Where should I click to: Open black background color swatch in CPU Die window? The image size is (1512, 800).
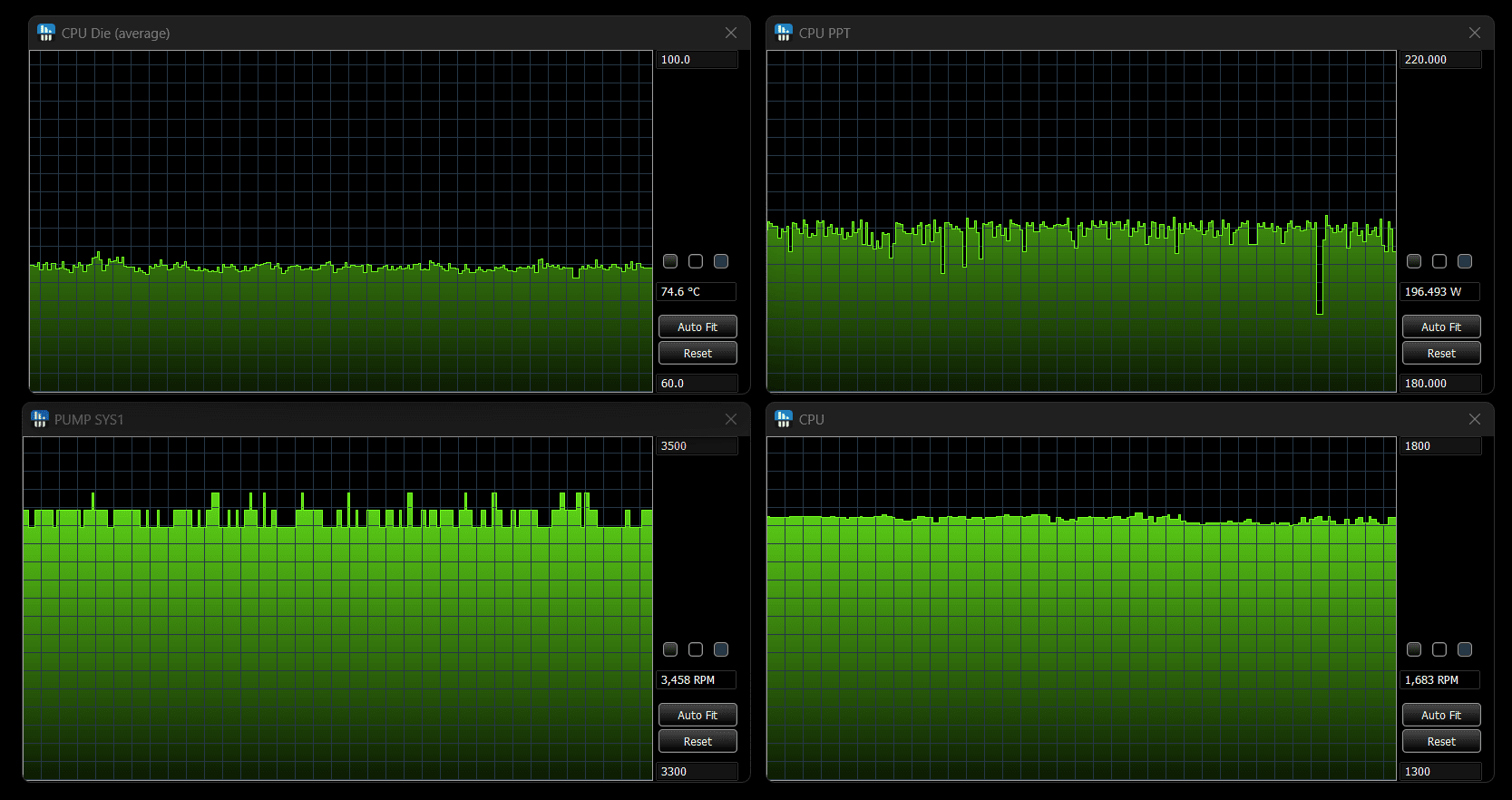coord(696,261)
